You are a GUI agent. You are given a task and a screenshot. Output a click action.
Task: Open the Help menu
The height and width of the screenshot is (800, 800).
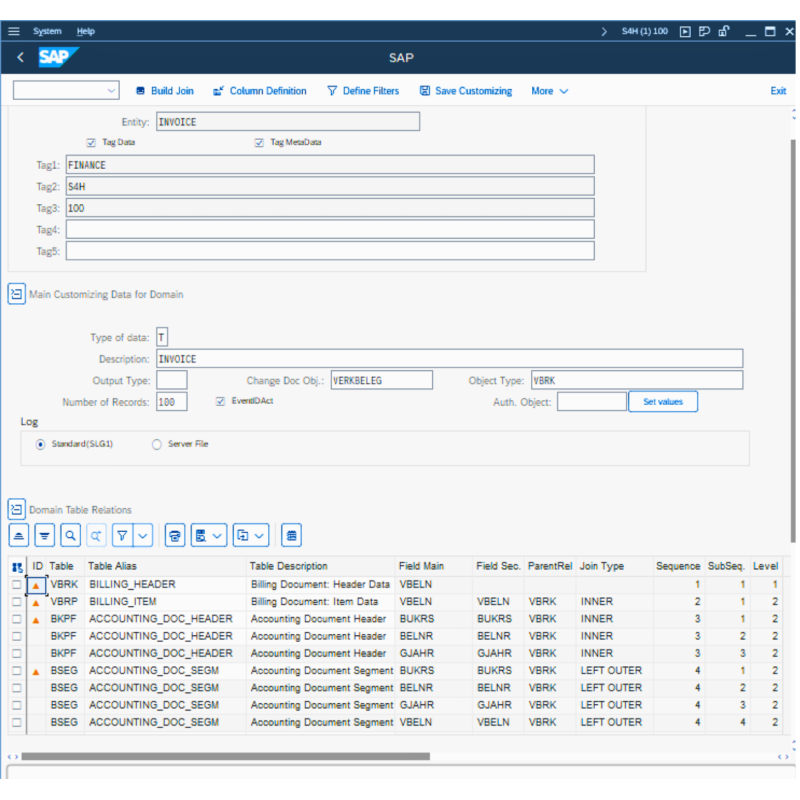(x=86, y=31)
